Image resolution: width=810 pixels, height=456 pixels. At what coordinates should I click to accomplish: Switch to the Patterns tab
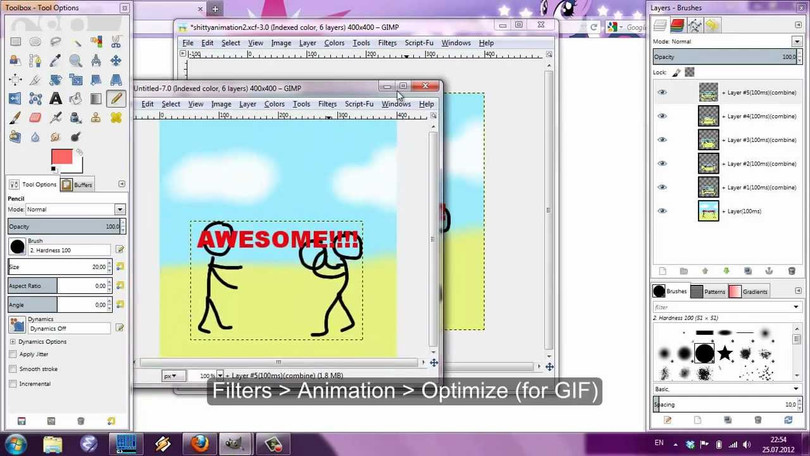[712, 291]
